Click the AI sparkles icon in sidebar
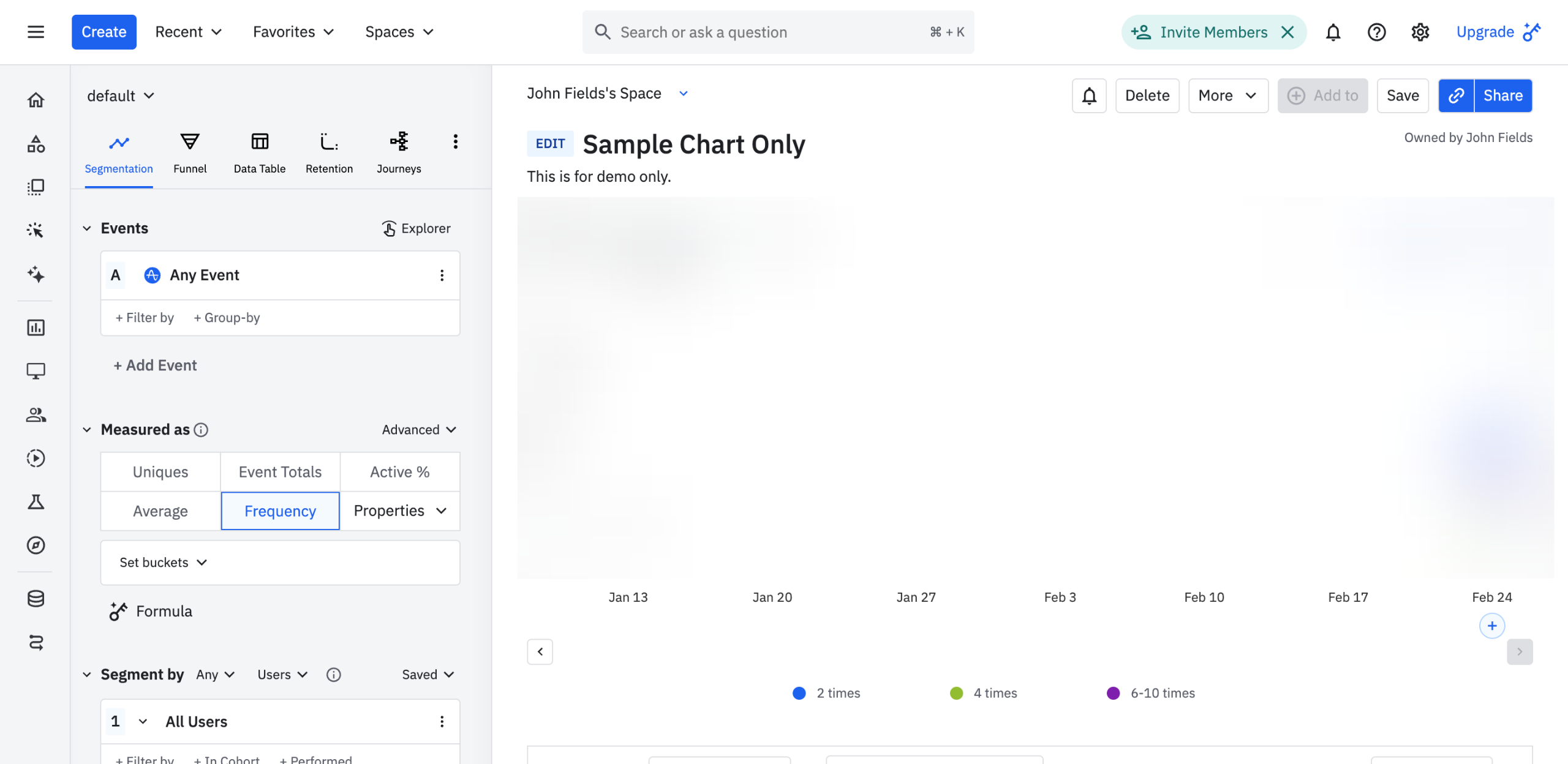 [x=36, y=275]
